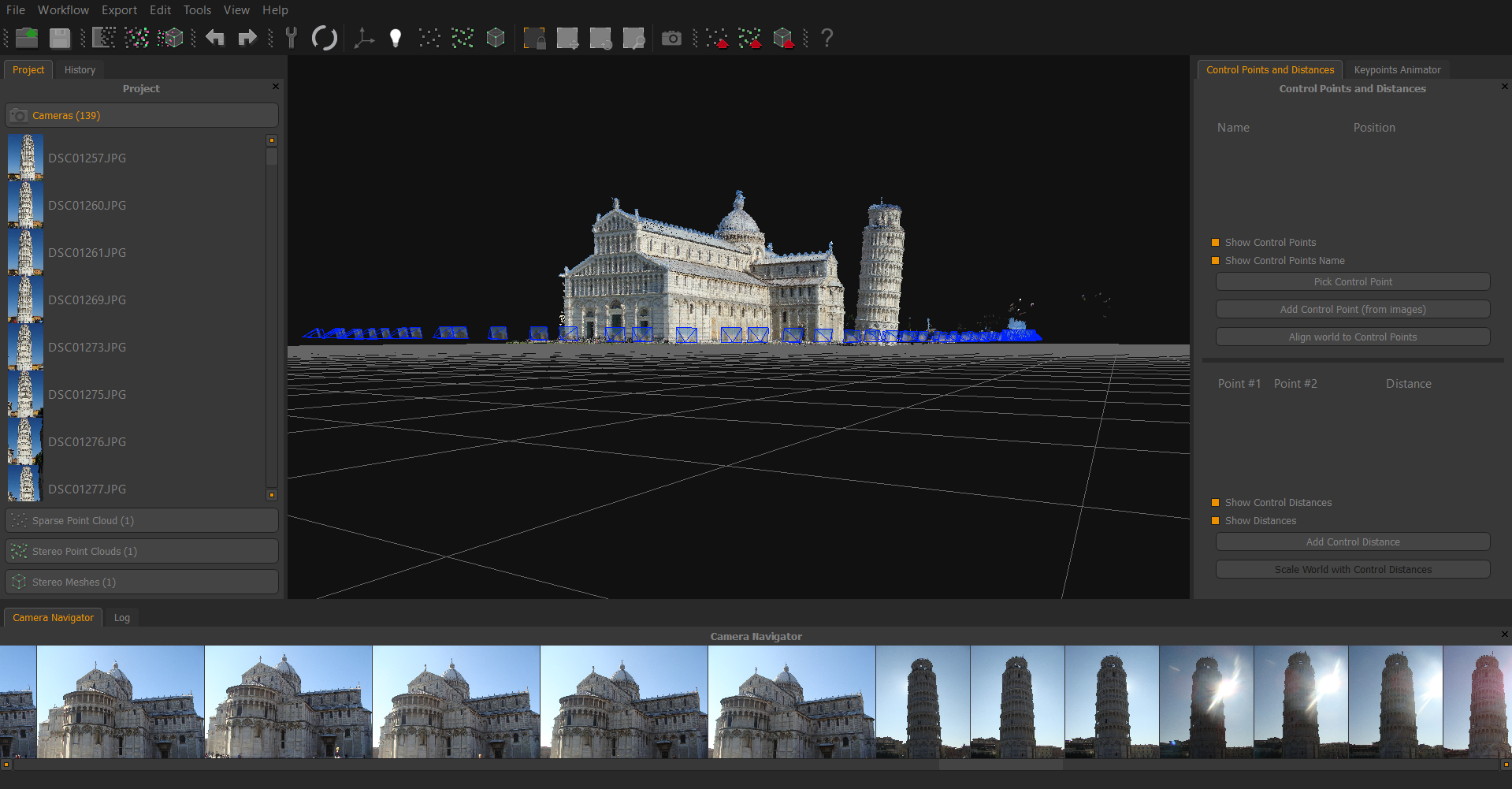This screenshot has height=789, width=1512.
Task: Click the camera screenshot icon
Action: 671,38
